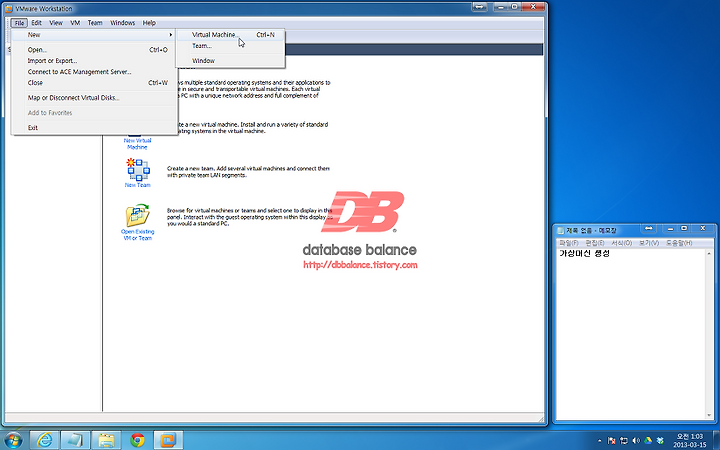Click the New Team icon
Image resolution: width=720 pixels, height=450 pixels.
[138, 169]
